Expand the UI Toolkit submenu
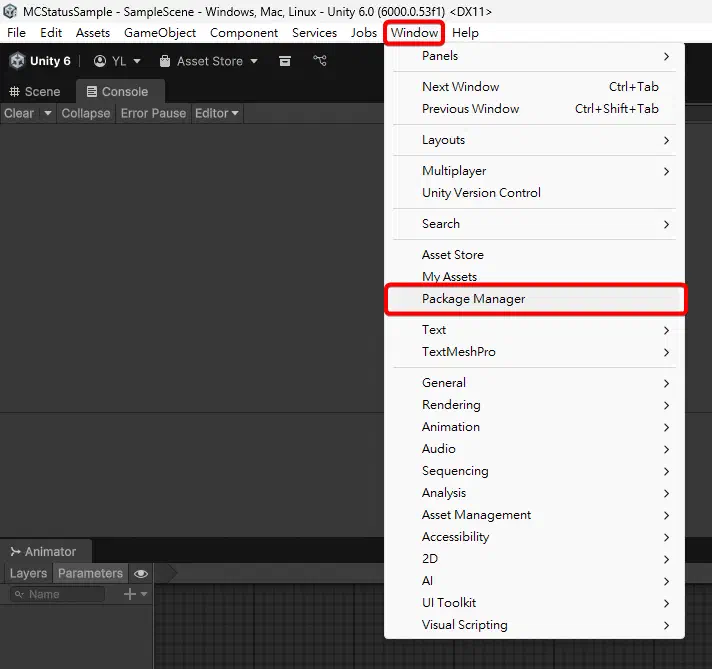The width and height of the screenshot is (712, 669). tap(534, 603)
